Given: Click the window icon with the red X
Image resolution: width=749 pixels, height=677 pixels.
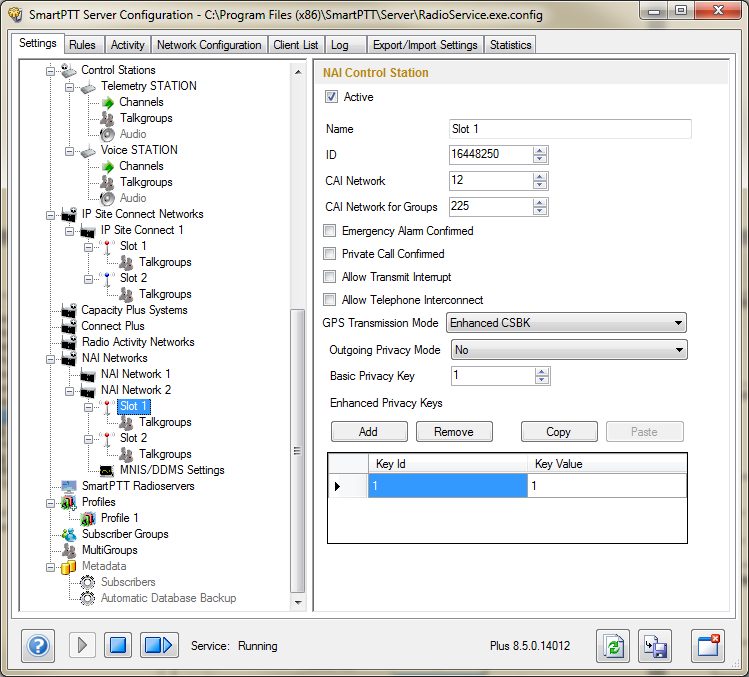Looking at the screenshot, I should click(708, 646).
